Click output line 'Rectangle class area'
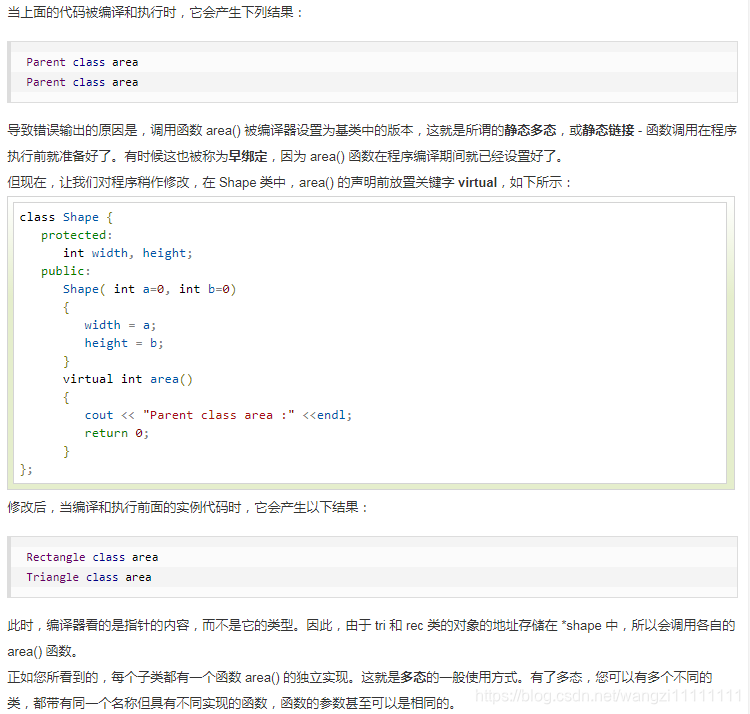Image resolution: width=750 pixels, height=714 pixels. pyautogui.click(x=92, y=557)
